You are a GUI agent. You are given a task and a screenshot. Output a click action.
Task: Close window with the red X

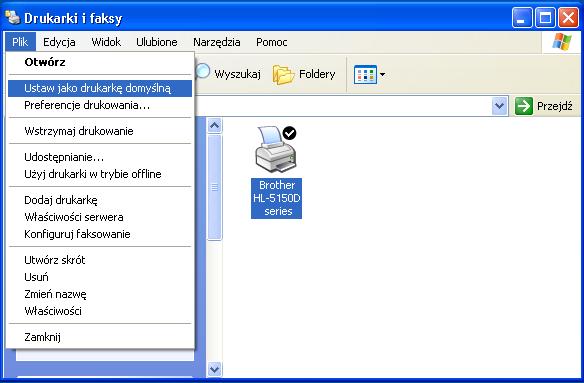tap(568, 18)
